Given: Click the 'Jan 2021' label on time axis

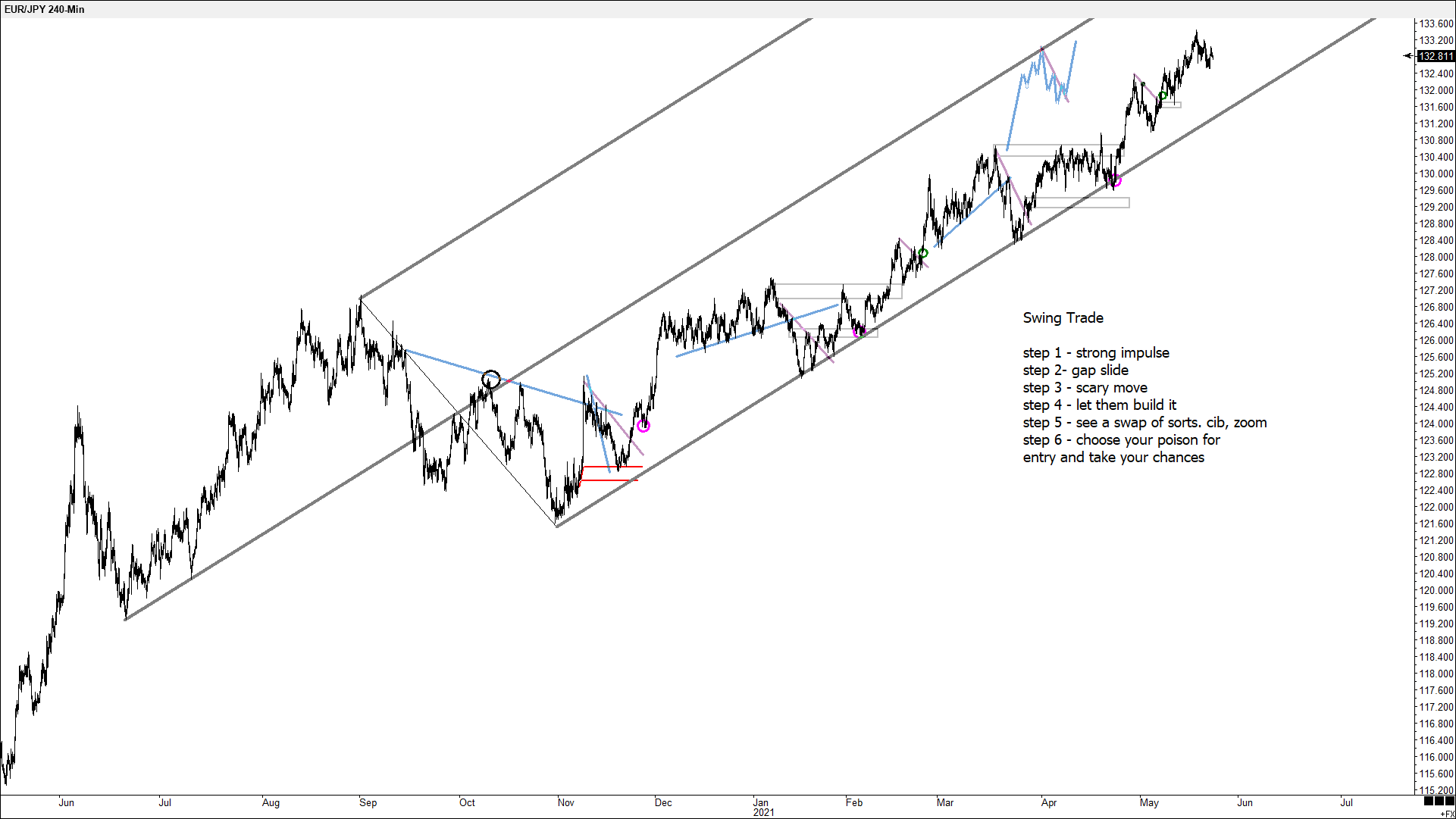Looking at the screenshot, I should [762, 807].
